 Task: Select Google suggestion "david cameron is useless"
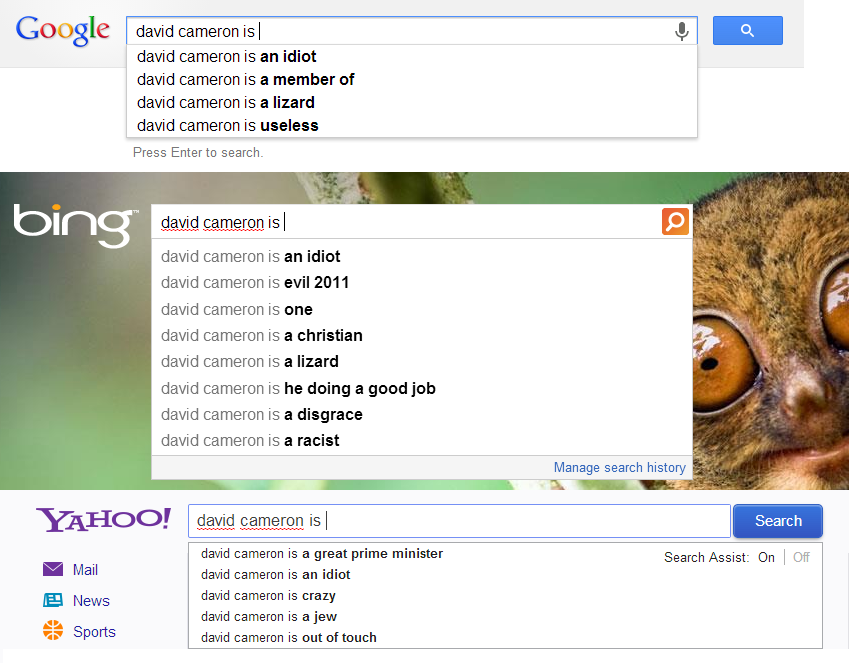point(228,125)
